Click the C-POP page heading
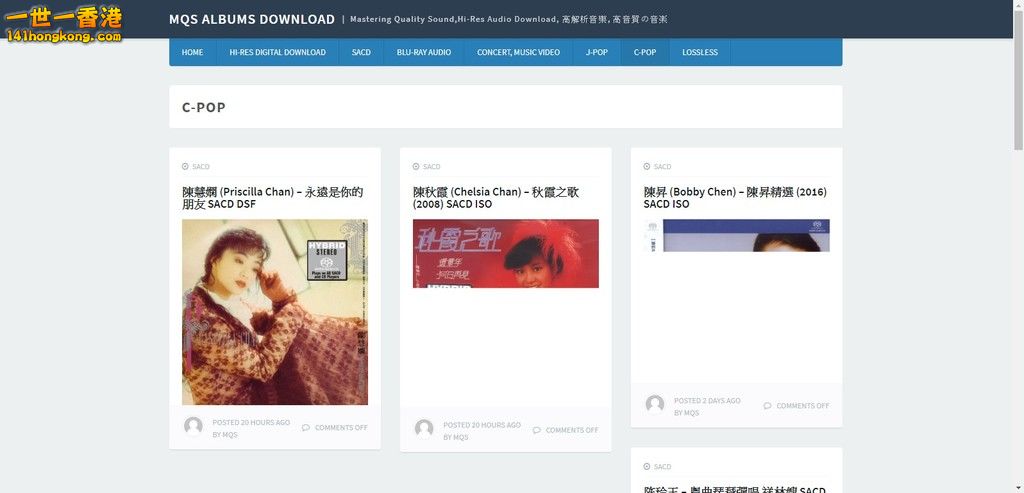 (204, 108)
